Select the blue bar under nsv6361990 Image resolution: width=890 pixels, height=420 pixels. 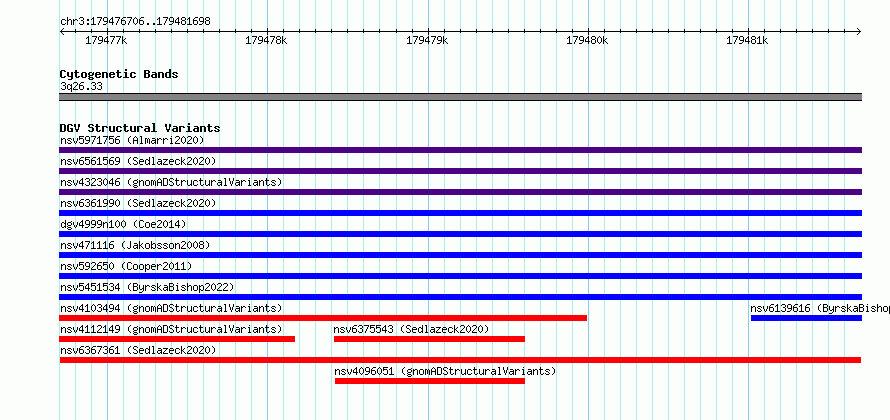[x=460, y=213]
